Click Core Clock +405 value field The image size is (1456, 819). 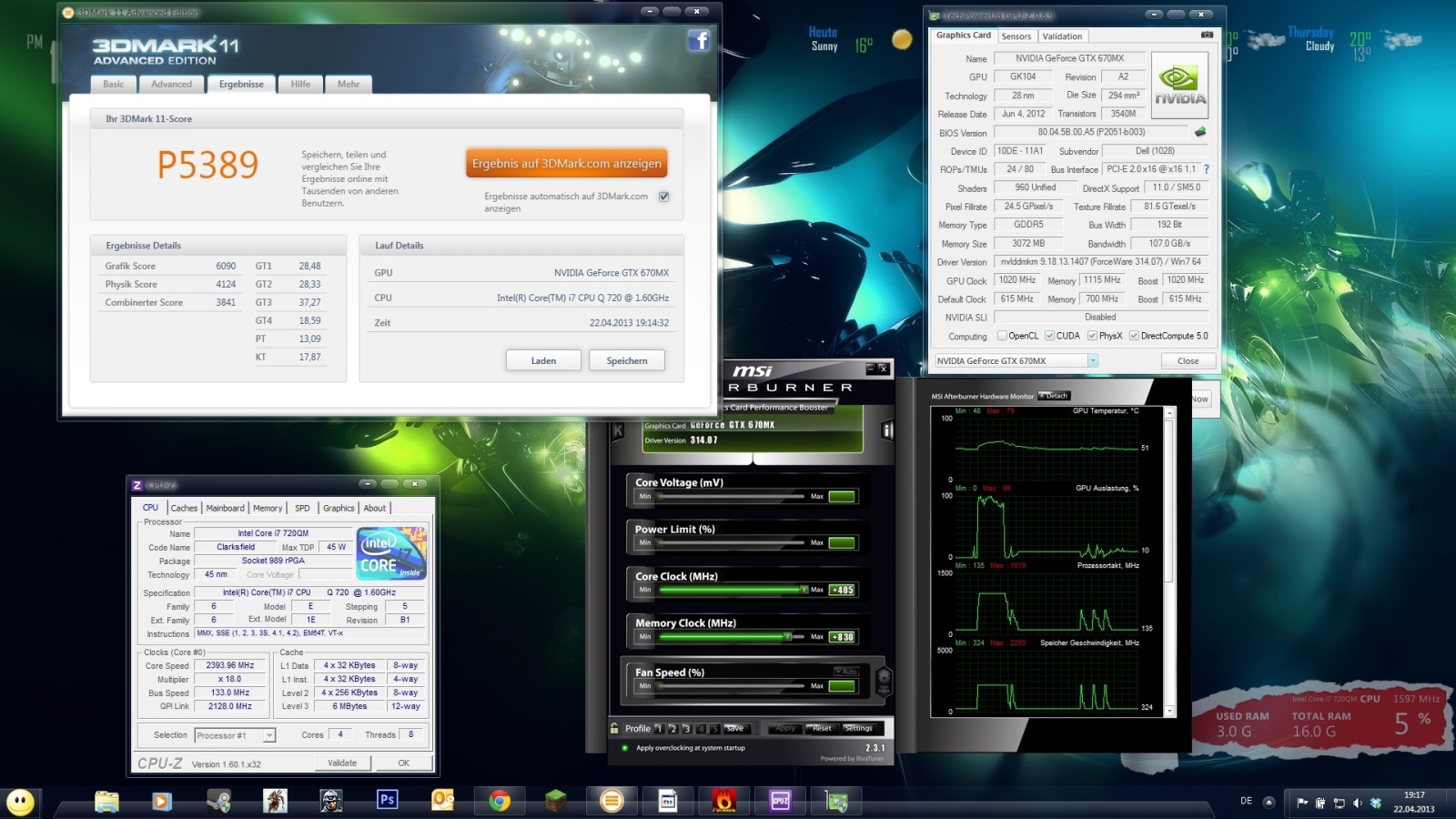[x=843, y=590]
